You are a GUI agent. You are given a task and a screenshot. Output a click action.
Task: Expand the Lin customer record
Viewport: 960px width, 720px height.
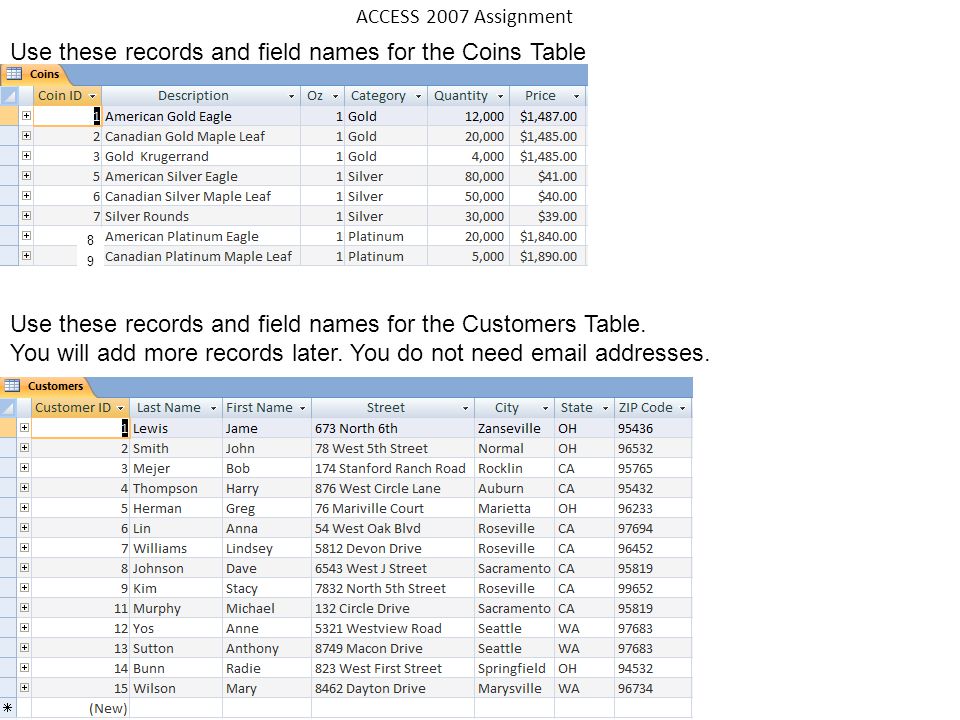tap(24, 528)
